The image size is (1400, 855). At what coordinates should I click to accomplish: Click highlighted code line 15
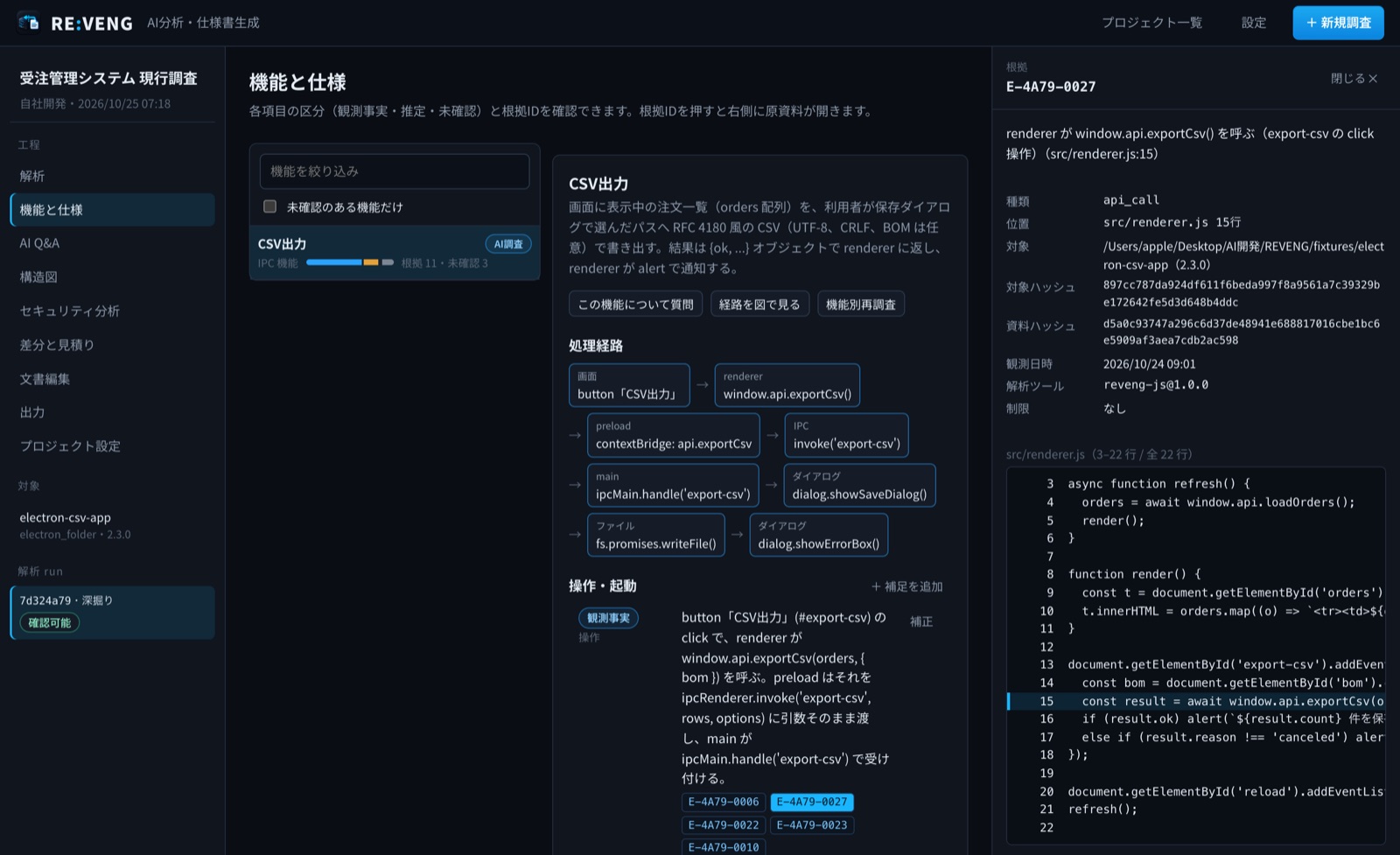tap(1196, 701)
